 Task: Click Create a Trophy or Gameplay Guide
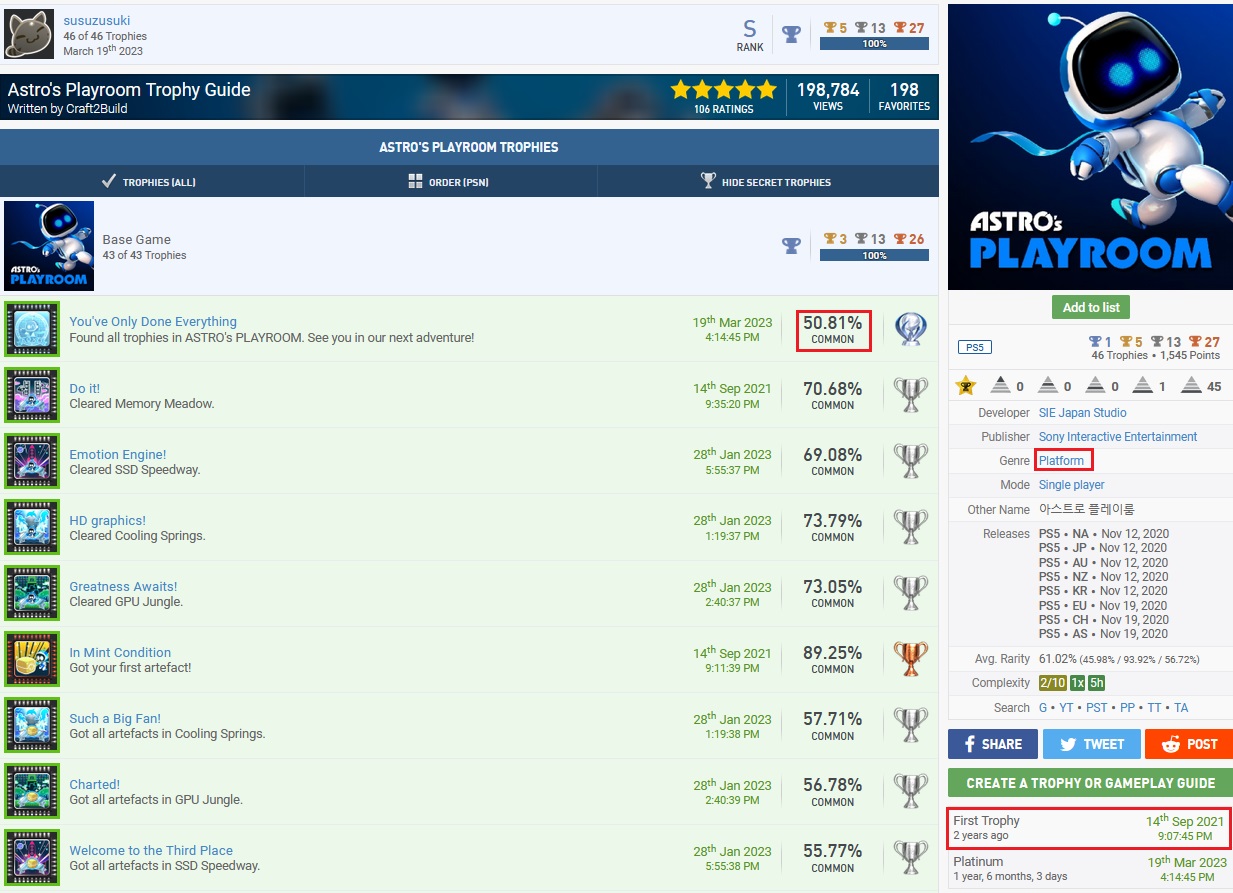[1090, 783]
